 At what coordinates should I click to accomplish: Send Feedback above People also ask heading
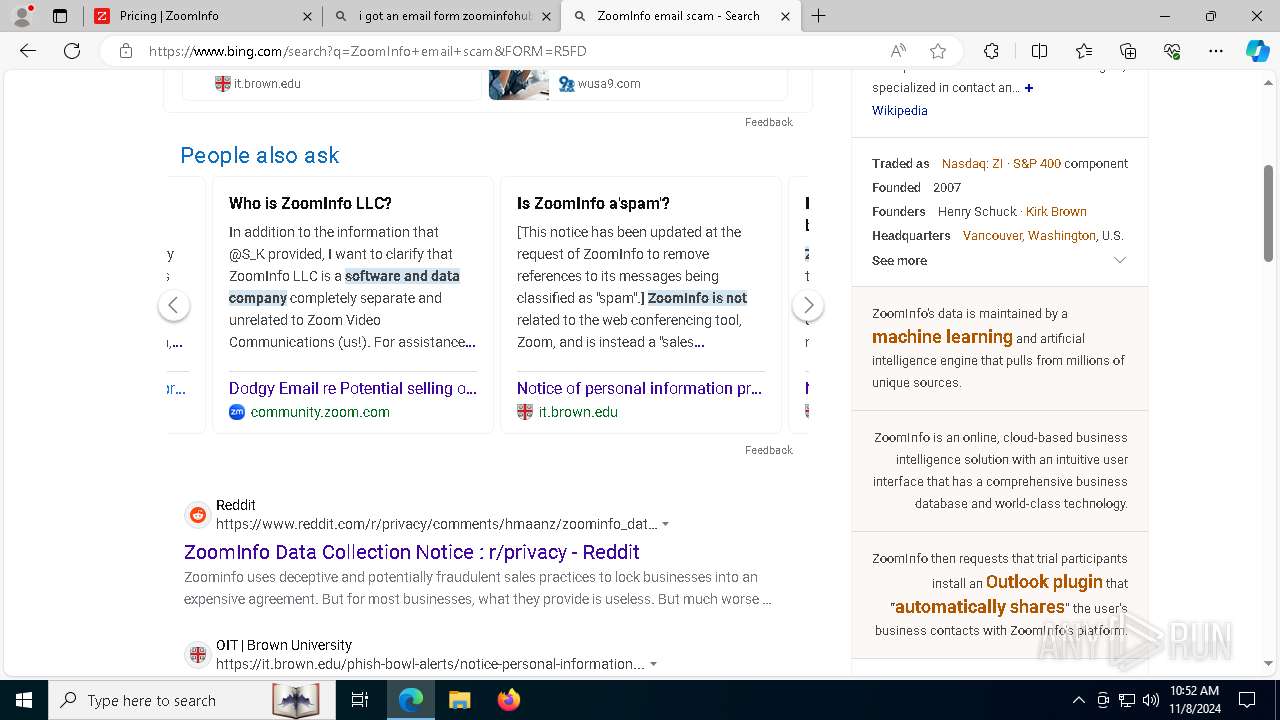click(x=769, y=122)
